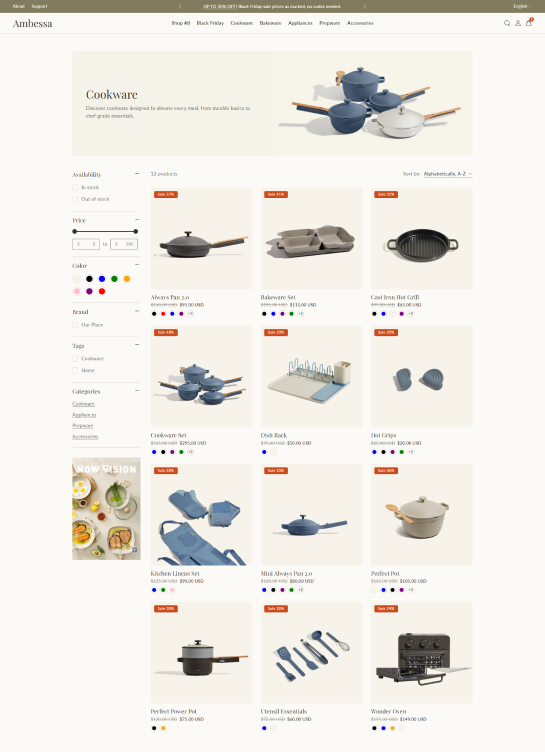
Task: Open the Black Friday menu item
Action: click(x=210, y=23)
